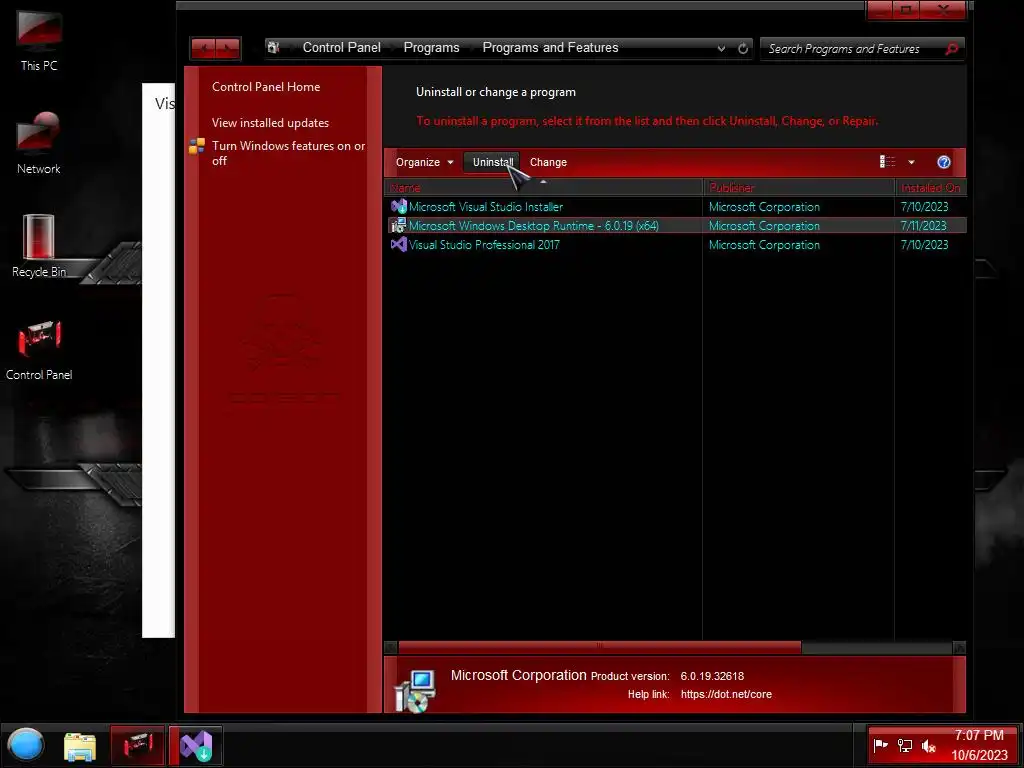Select Programs breadcrumb
The height and width of the screenshot is (768, 1024).
coord(431,48)
